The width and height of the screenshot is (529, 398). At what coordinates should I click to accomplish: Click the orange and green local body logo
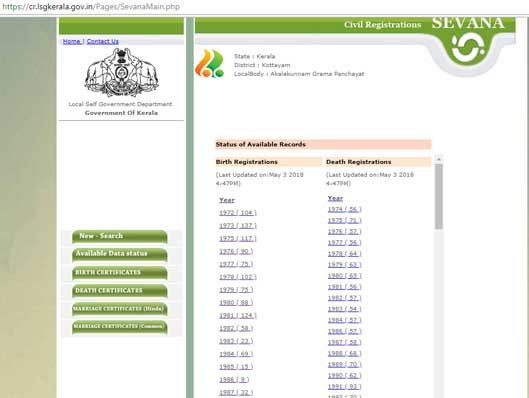click(x=210, y=63)
